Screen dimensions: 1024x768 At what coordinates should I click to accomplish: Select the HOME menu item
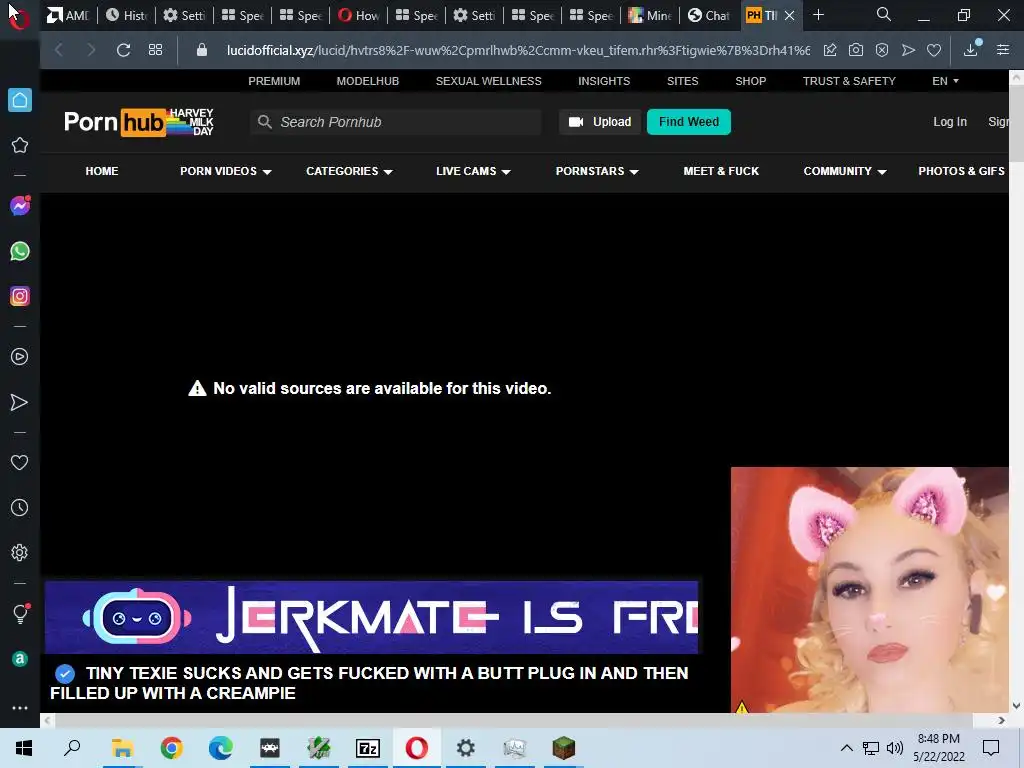(102, 171)
